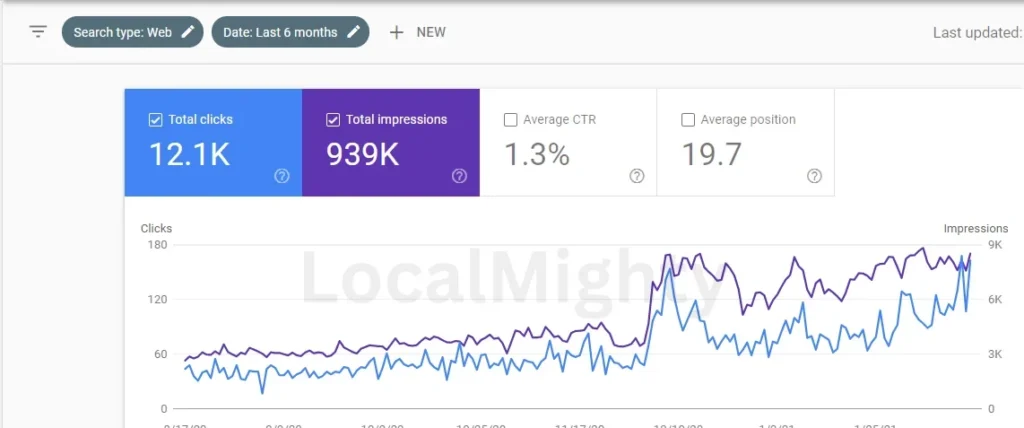Click the 180 clicks axis value

point(159,245)
